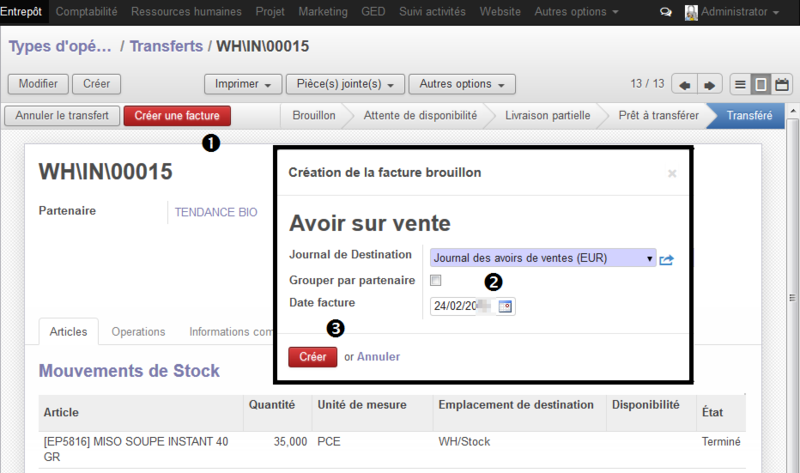This screenshot has width=800, height=473.
Task: Open Suivi activités menu
Action: pos(432,12)
